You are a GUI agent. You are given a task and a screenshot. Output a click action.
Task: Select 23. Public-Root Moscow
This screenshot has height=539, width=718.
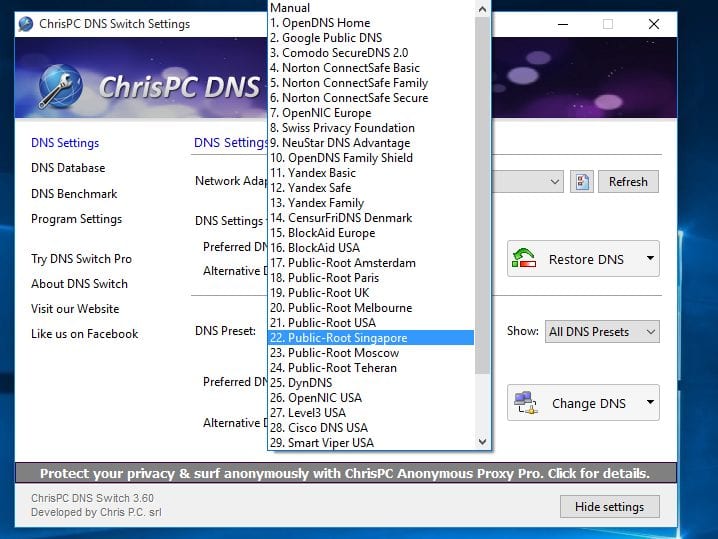coord(370,353)
